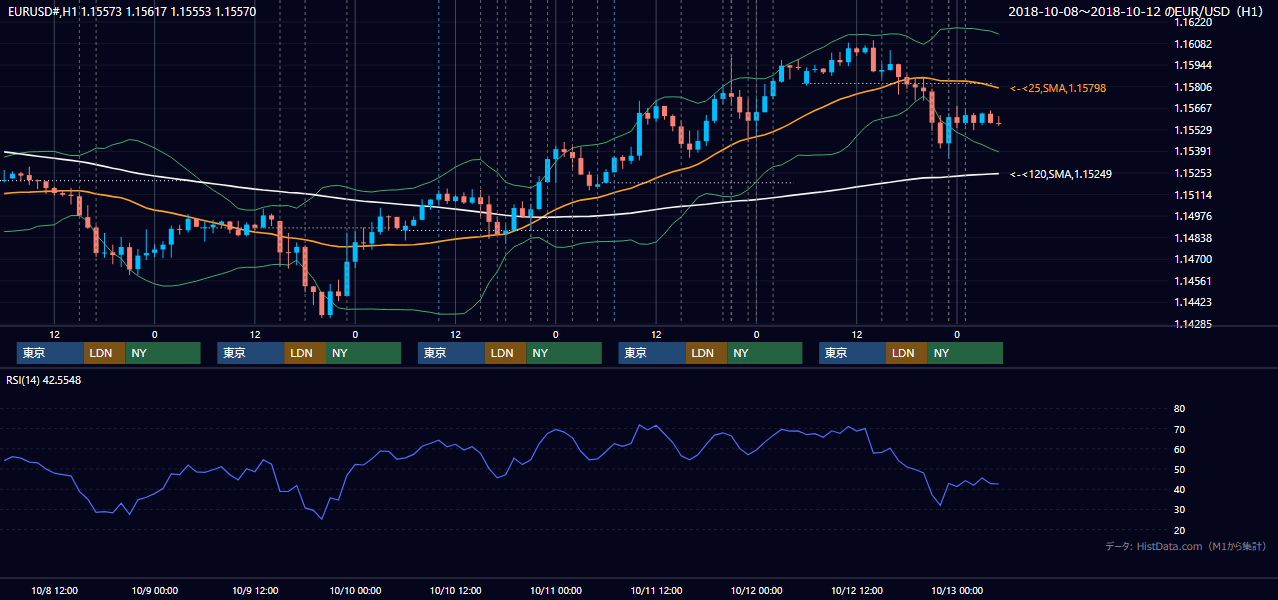Click RSI scale value 30

[x=1179, y=510]
